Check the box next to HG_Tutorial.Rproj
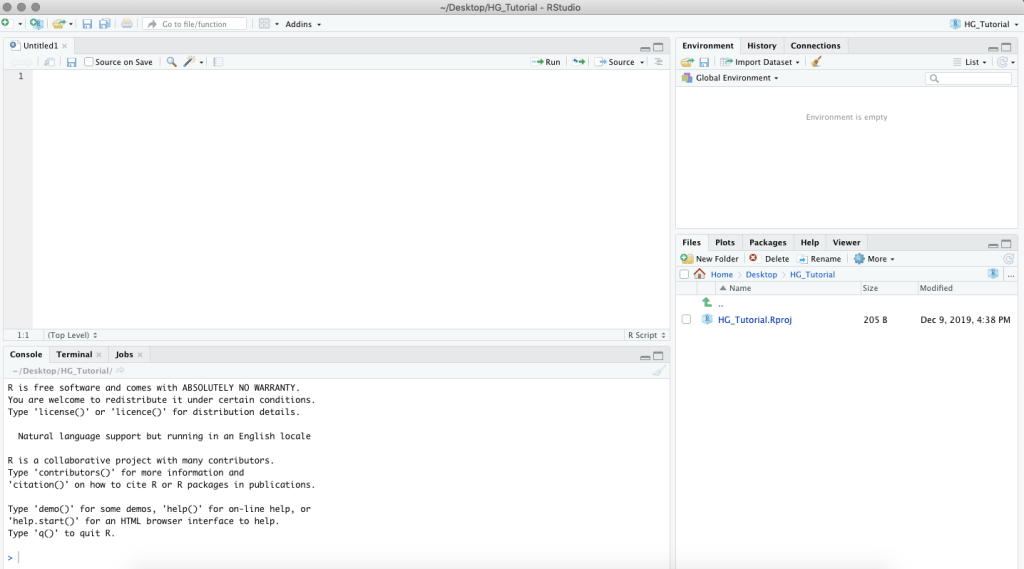 point(686,320)
